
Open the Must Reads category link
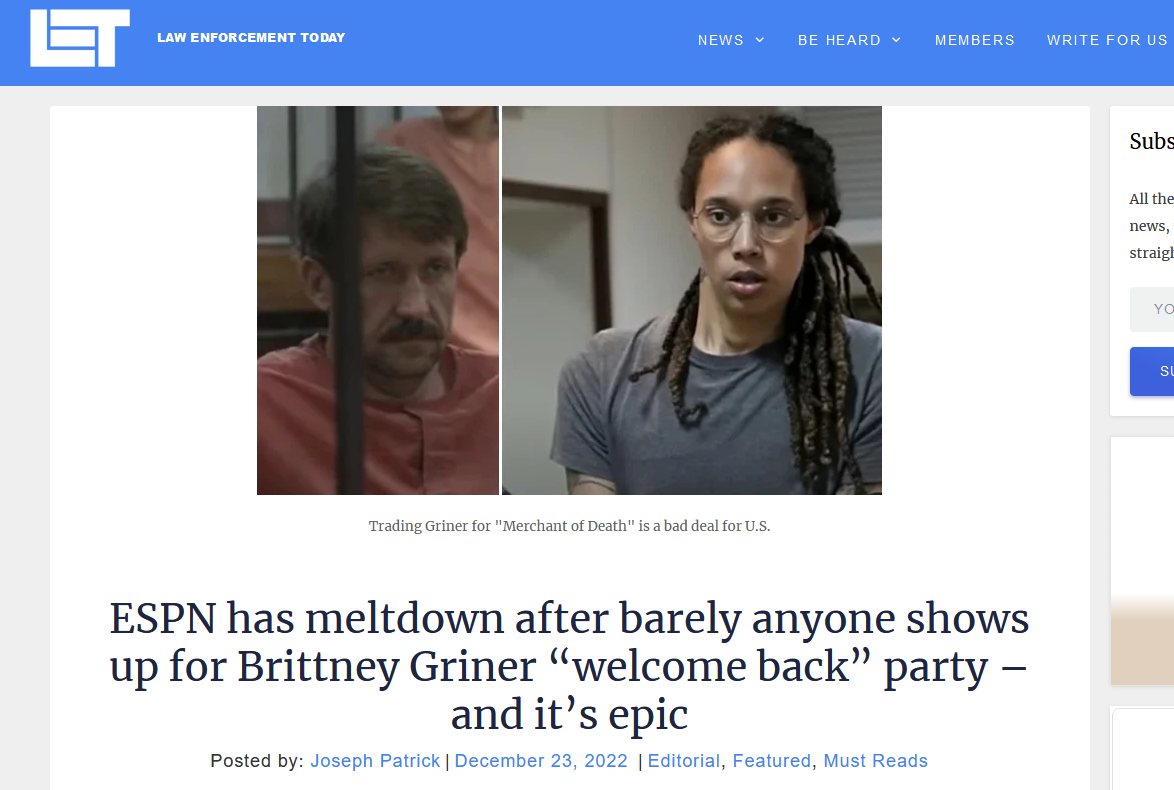[x=875, y=761]
